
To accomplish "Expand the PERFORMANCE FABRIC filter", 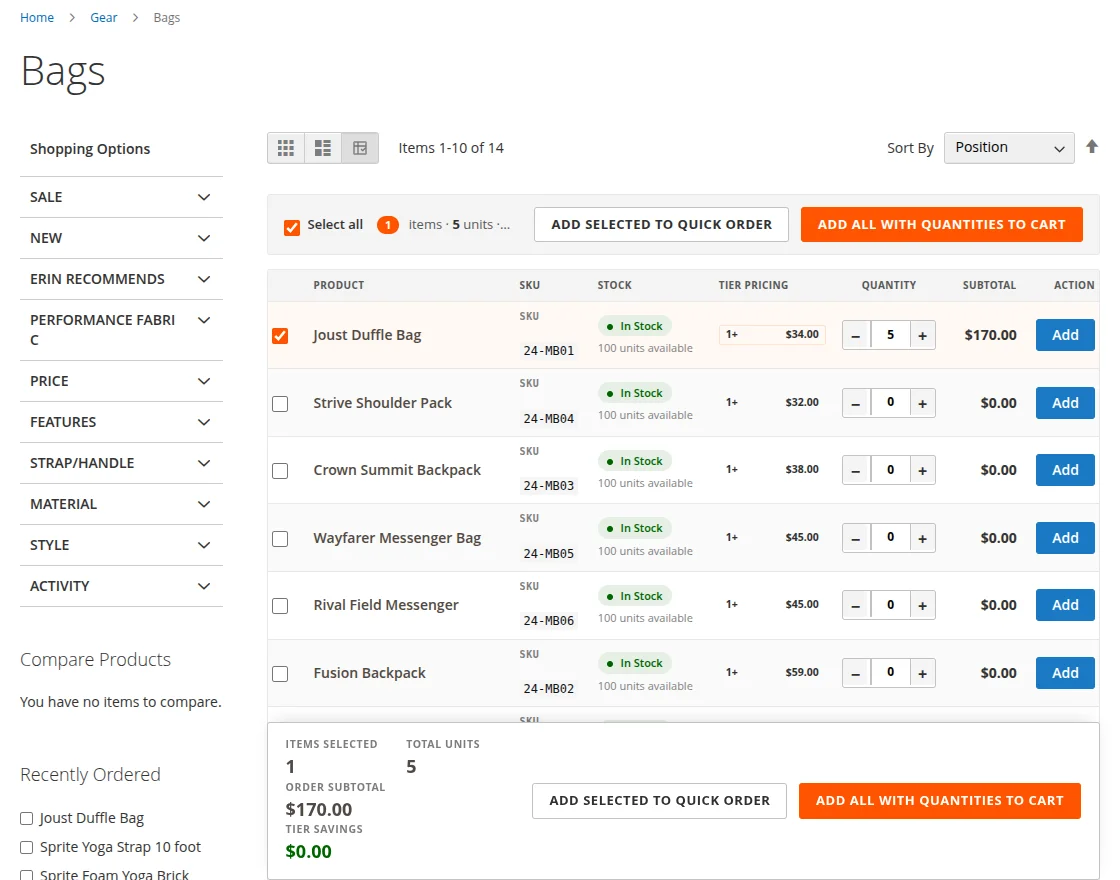I will click(121, 330).
